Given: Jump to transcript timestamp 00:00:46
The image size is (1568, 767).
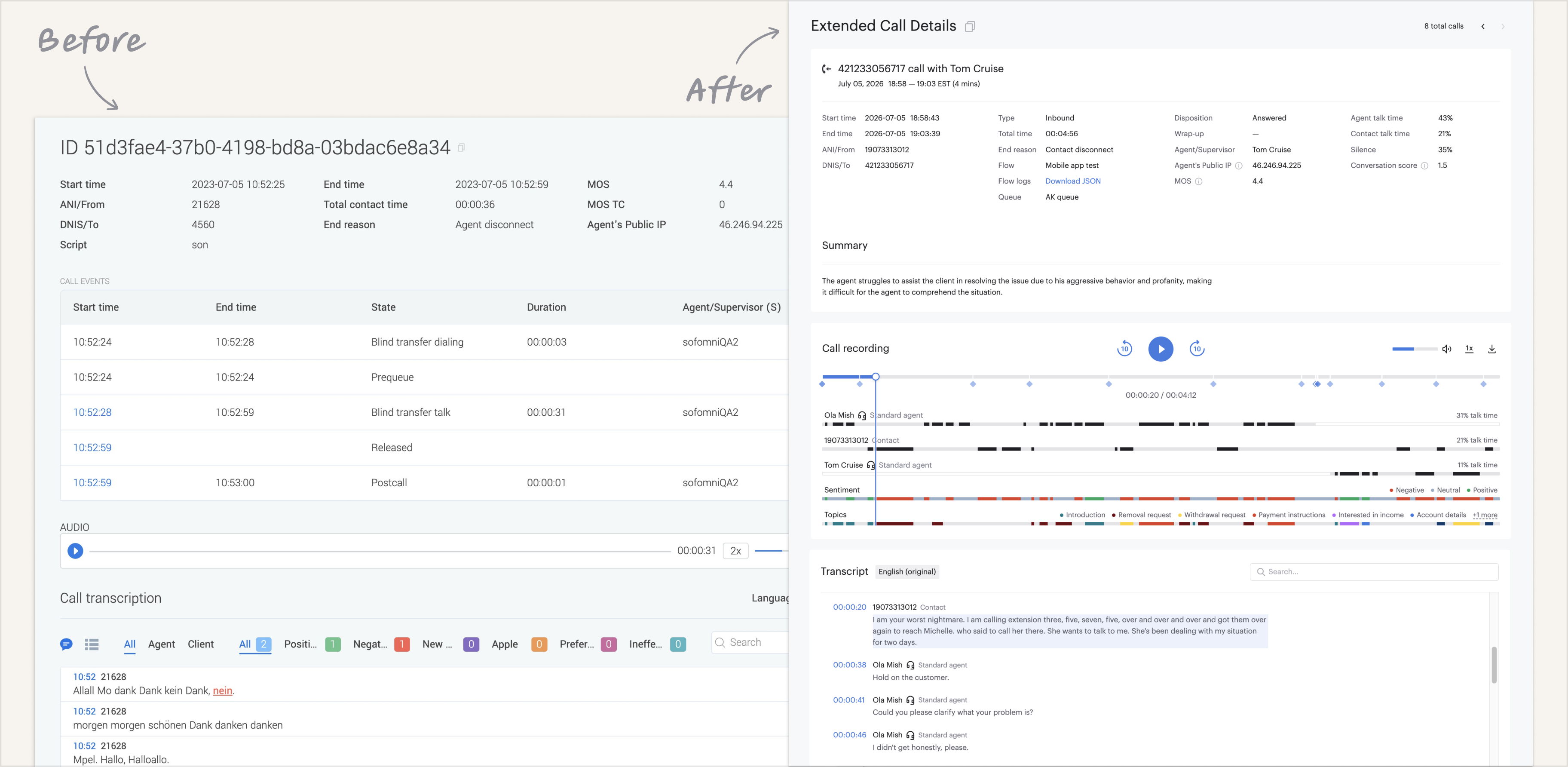Looking at the screenshot, I should pos(849,735).
